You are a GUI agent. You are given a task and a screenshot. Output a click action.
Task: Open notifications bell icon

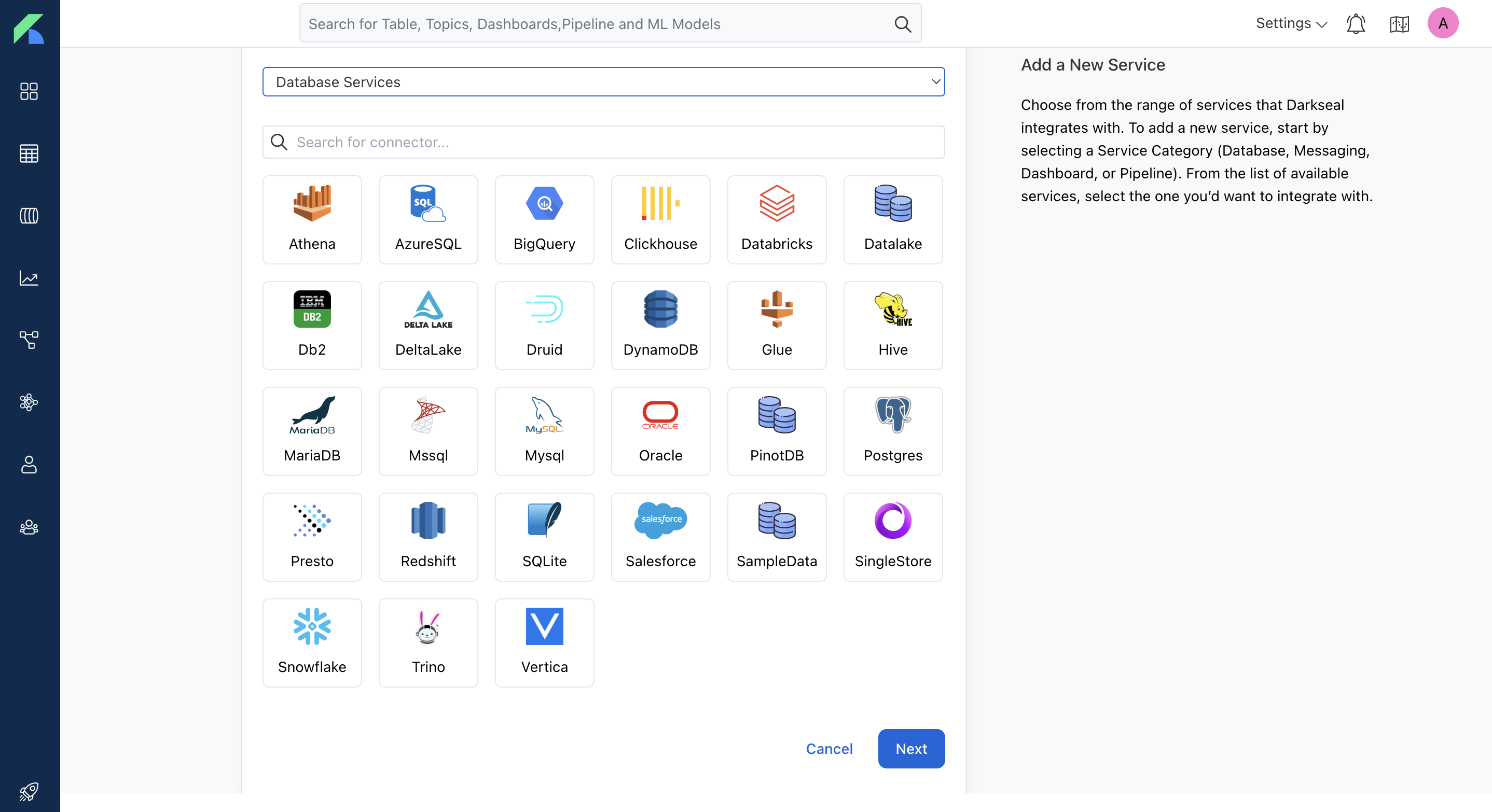tap(1356, 24)
